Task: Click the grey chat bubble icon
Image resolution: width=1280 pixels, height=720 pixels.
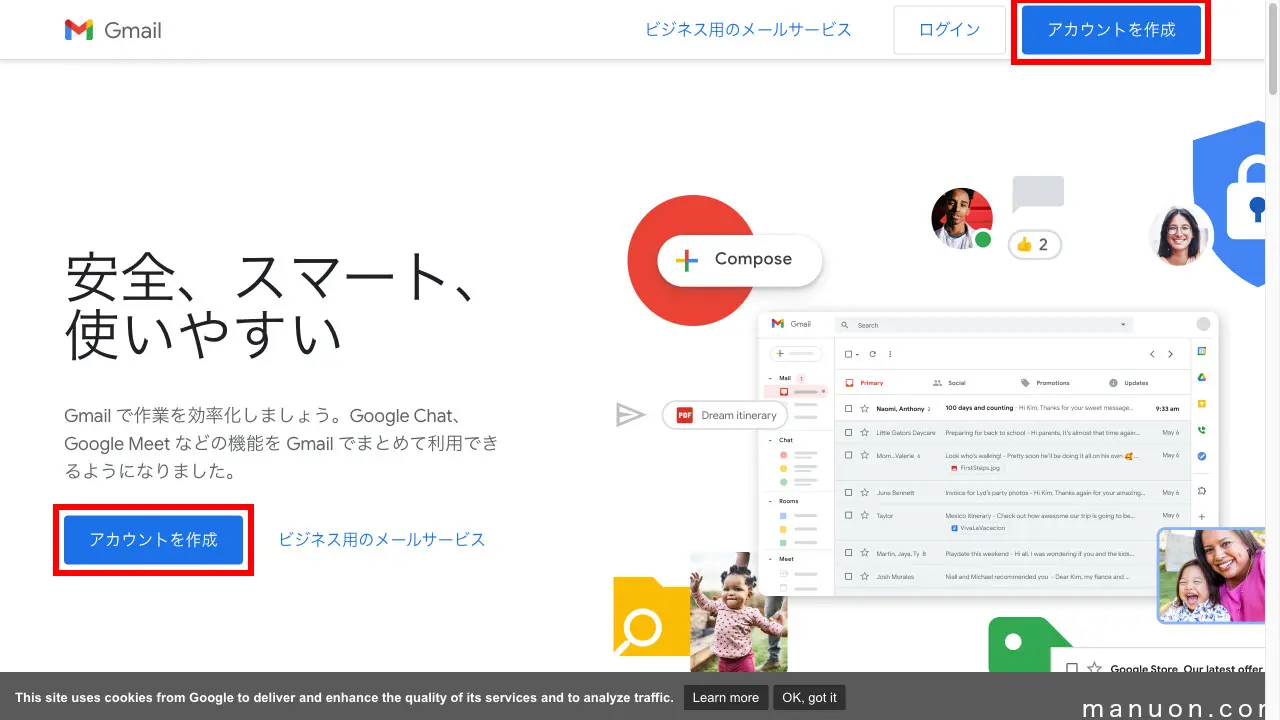Action: (x=1038, y=194)
